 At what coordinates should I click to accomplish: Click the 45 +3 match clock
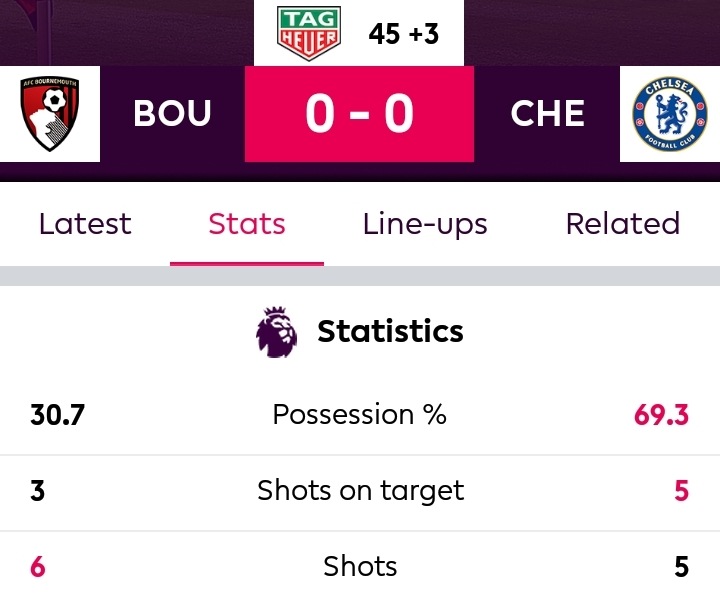click(404, 34)
